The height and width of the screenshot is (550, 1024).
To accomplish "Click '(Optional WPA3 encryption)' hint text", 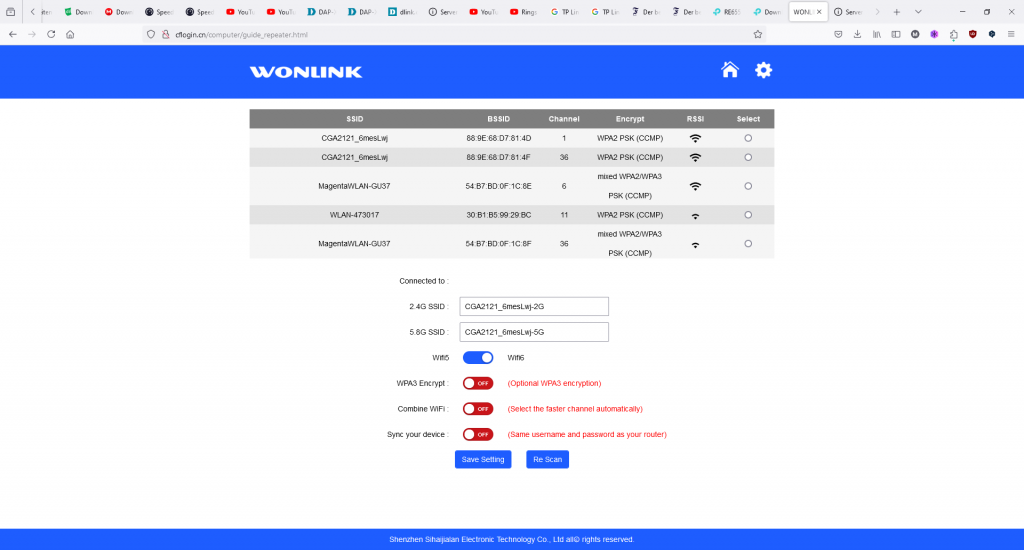I will click(554, 383).
